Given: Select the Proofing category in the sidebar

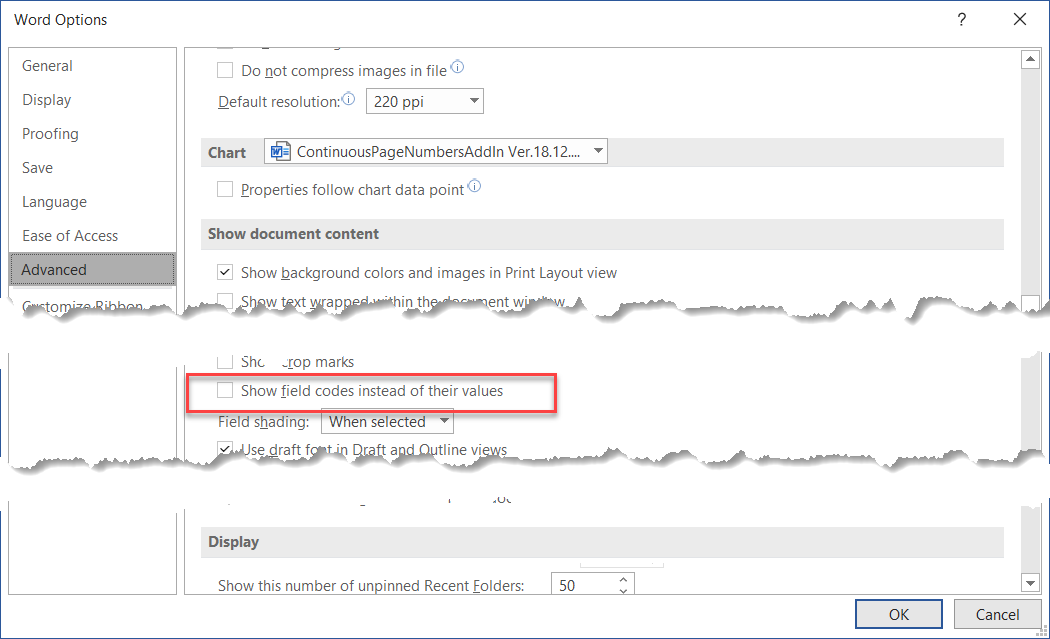Looking at the screenshot, I should click(x=50, y=133).
